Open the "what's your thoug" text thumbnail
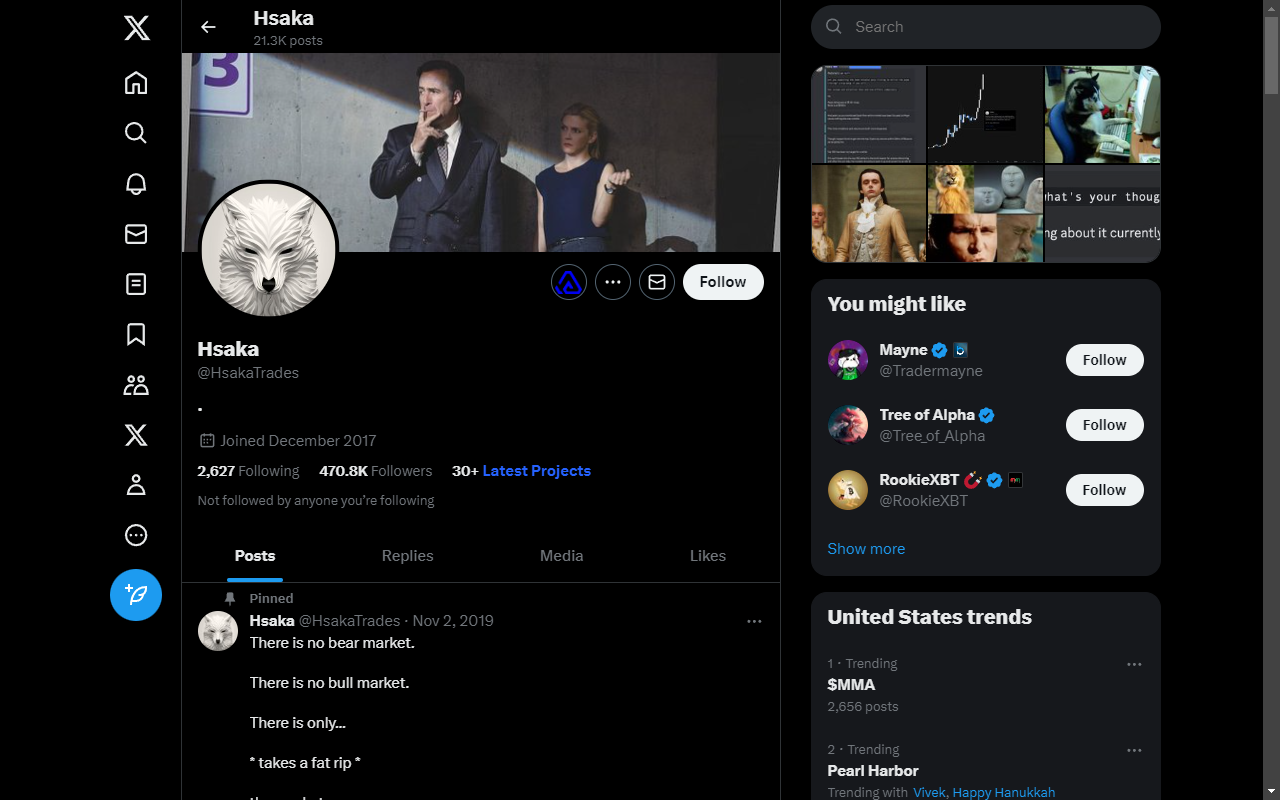The height and width of the screenshot is (800, 1280). click(x=1103, y=213)
